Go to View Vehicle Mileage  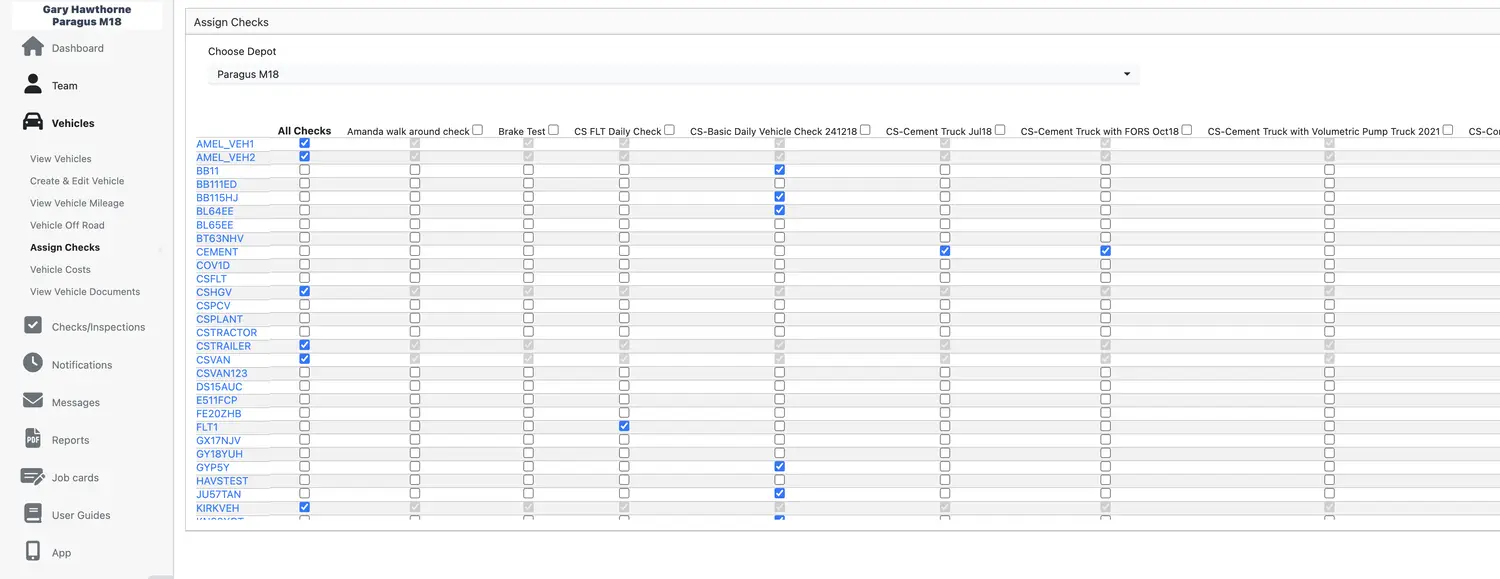click(77, 203)
